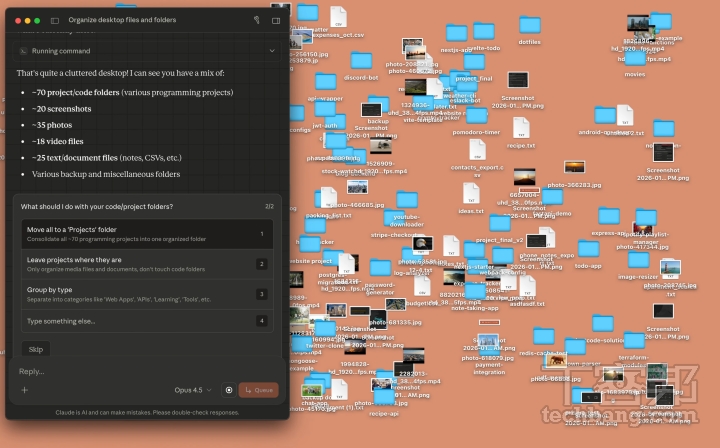The image size is (720, 448).
Task: Toggle the left sidebar icon in title bar
Action: click(55, 20)
